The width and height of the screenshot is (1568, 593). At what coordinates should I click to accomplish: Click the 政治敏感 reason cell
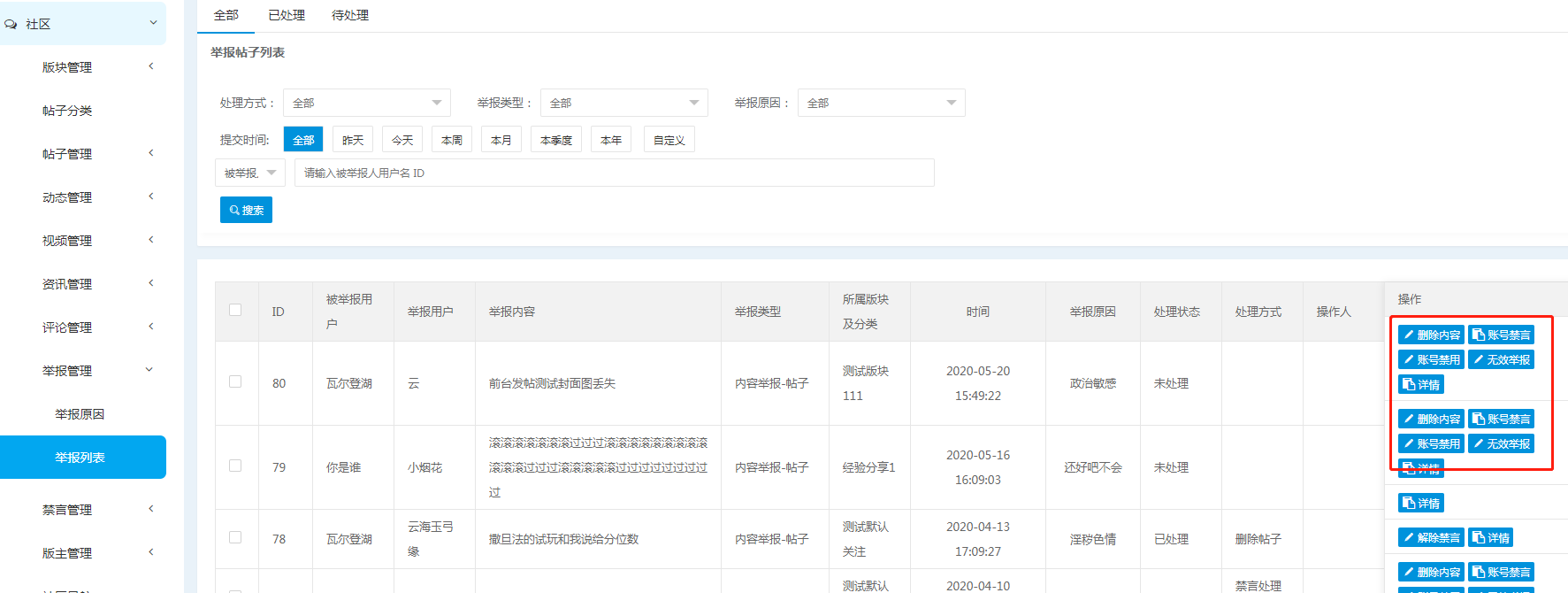click(1093, 383)
